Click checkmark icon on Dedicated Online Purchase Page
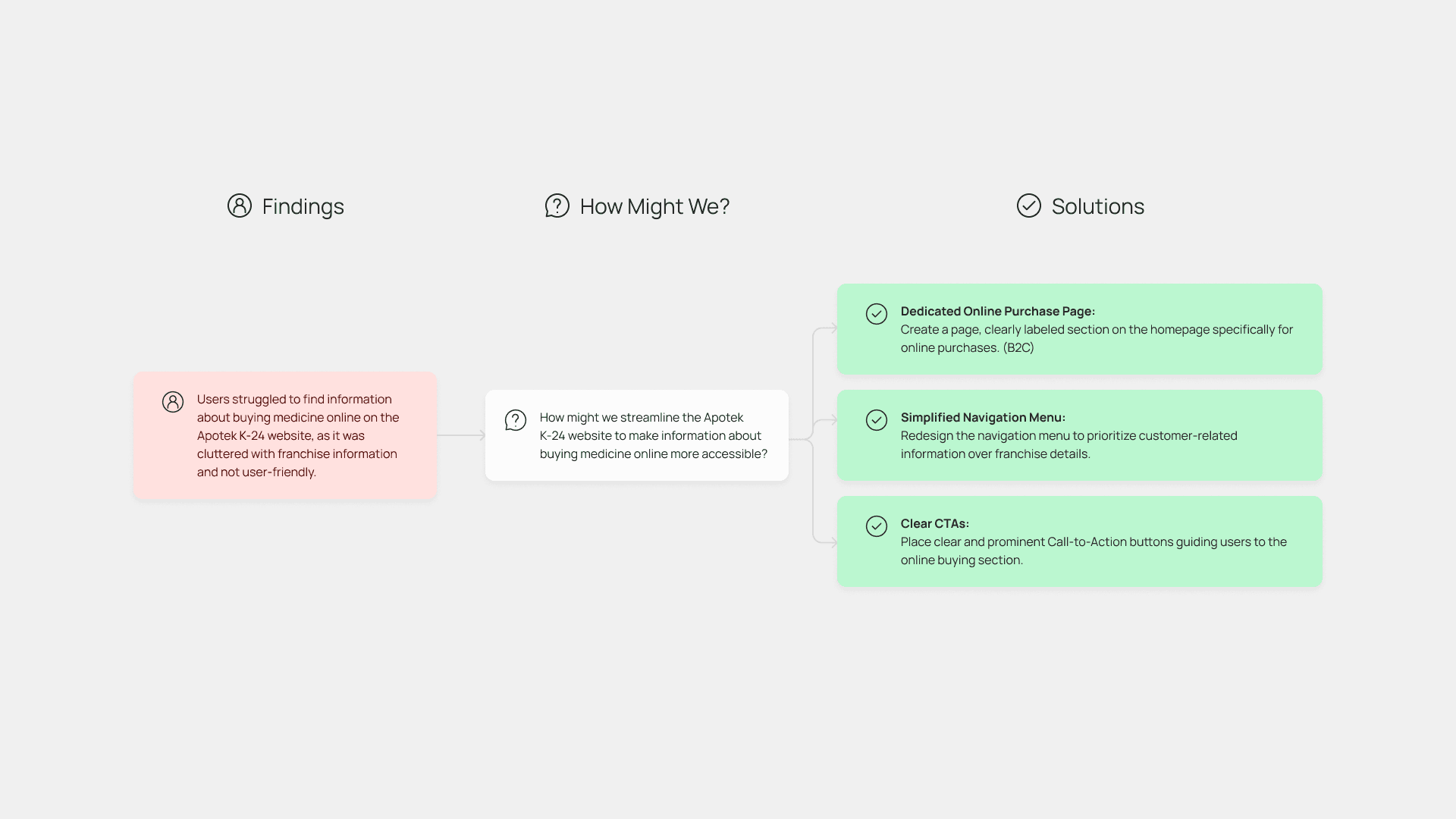Screen dimensions: 1456x819 (877, 314)
